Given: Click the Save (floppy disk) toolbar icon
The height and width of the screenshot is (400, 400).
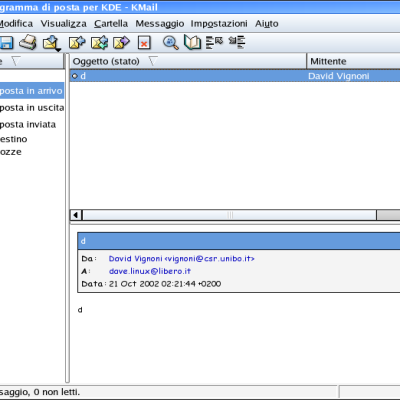Looking at the screenshot, I should tap(6, 43).
